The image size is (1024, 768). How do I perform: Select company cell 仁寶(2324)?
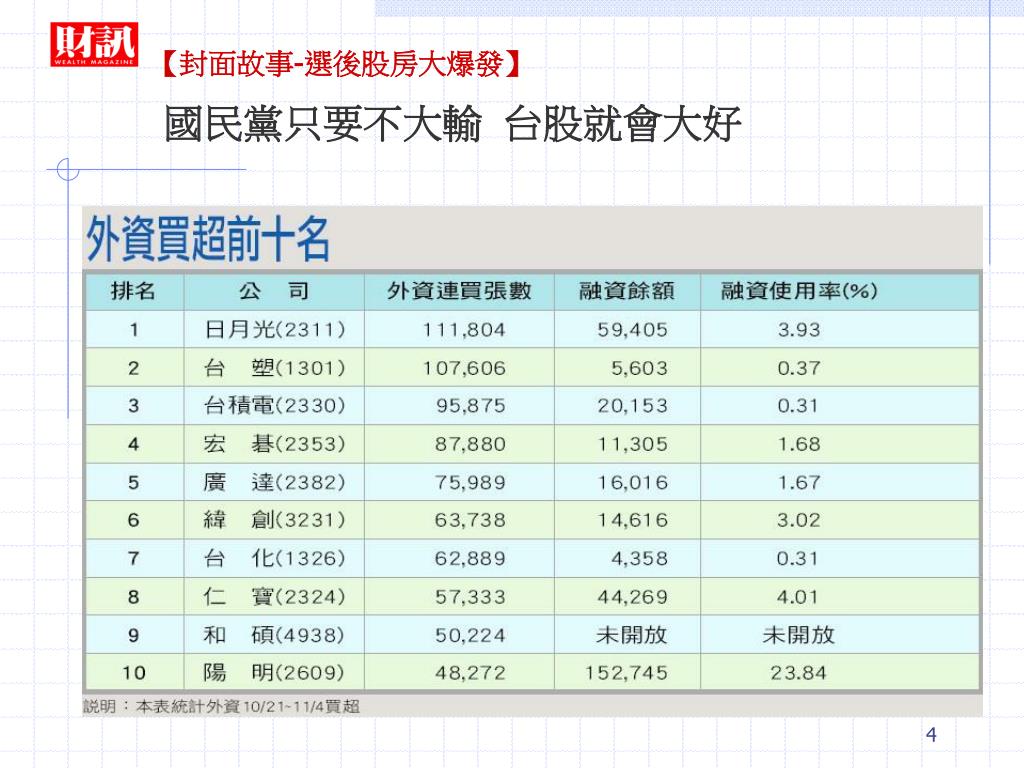pos(274,596)
